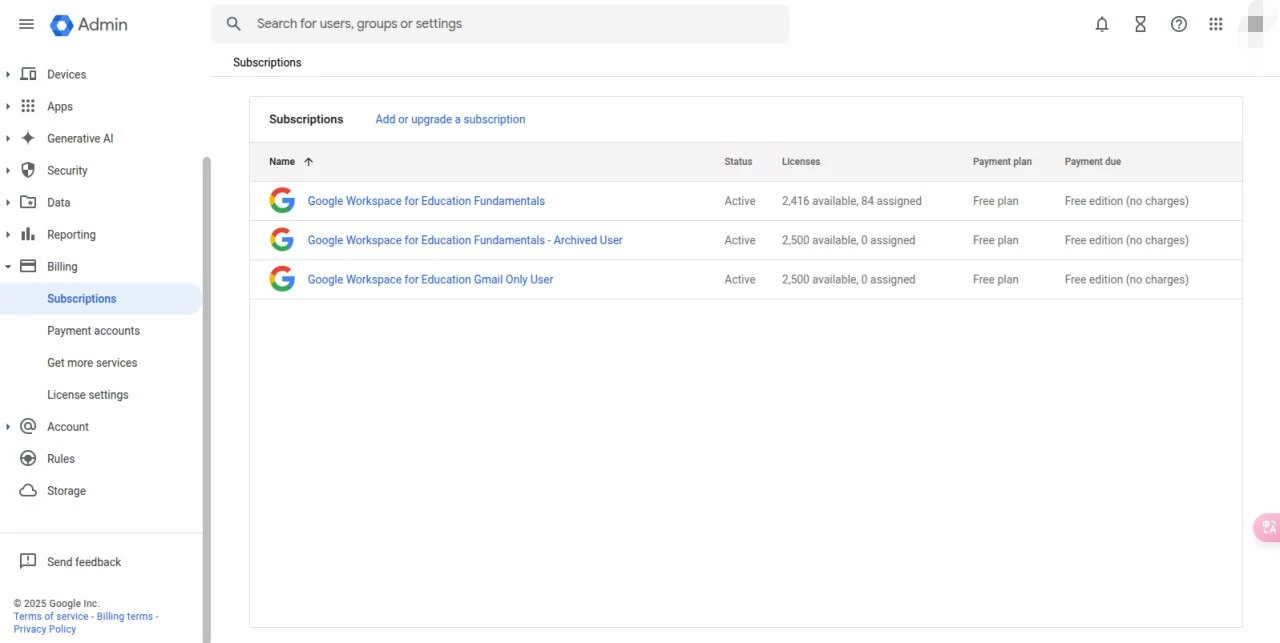Focus the search users, groups or settings field

[x=500, y=24]
